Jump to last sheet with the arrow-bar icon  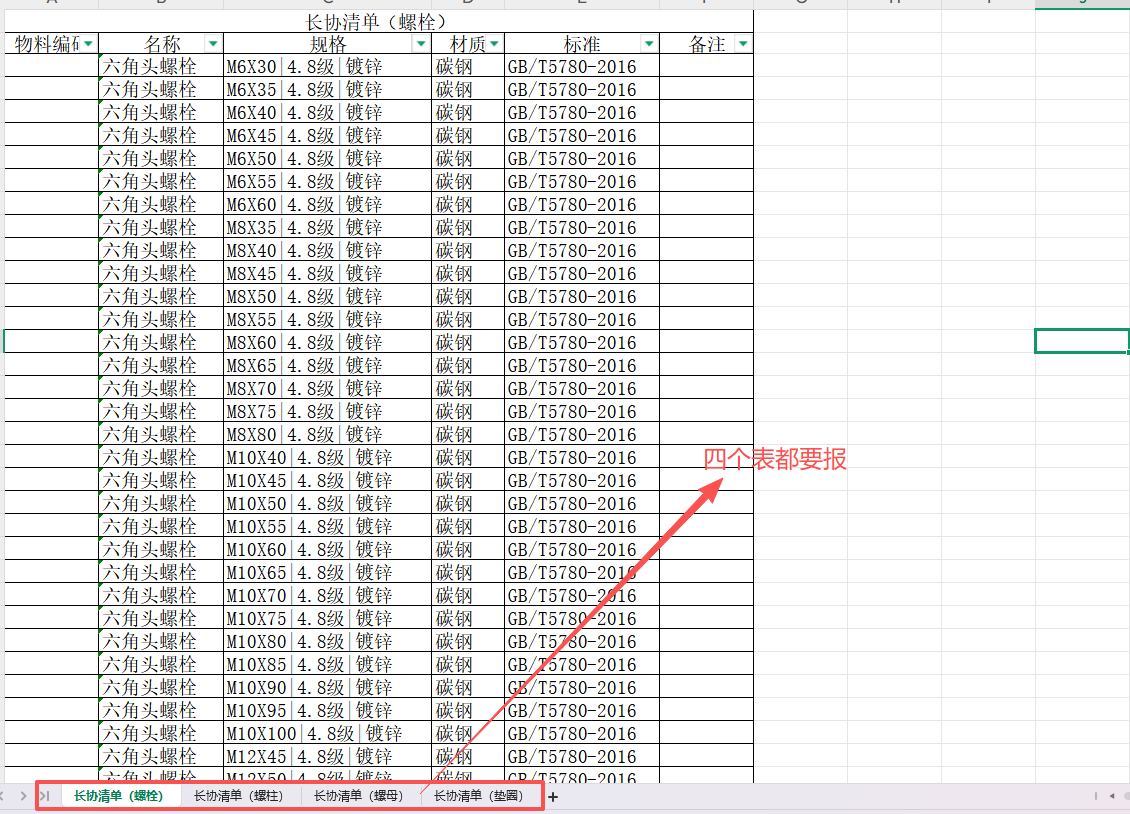point(45,796)
